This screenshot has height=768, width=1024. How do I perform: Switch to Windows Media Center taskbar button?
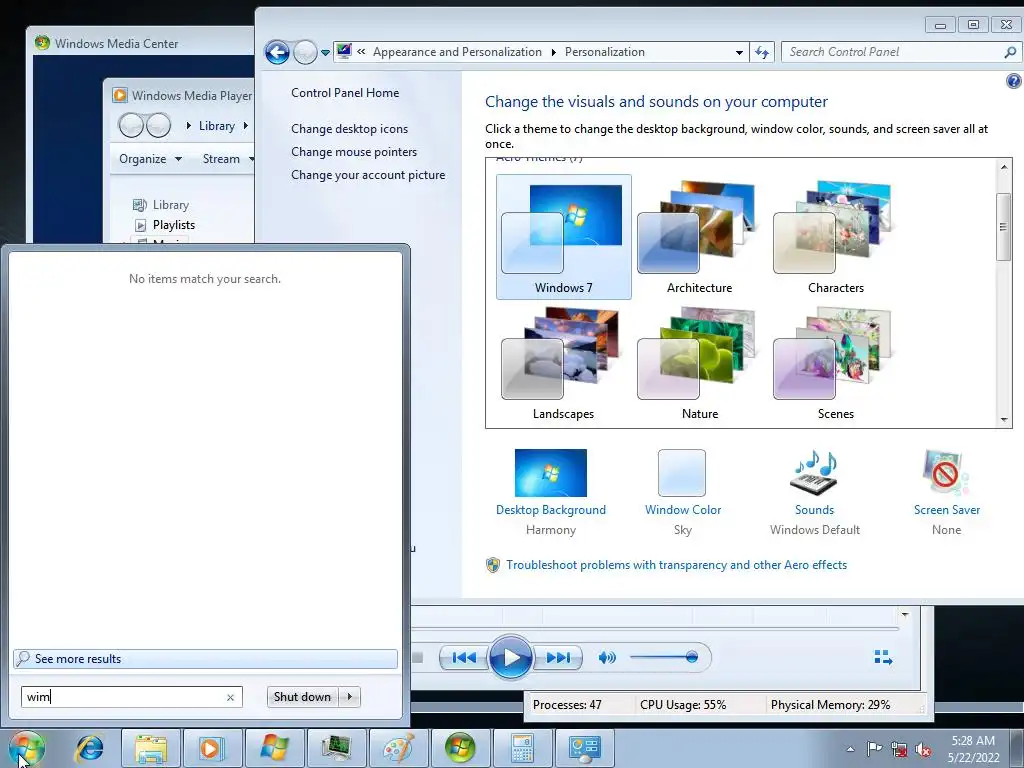click(x=460, y=748)
